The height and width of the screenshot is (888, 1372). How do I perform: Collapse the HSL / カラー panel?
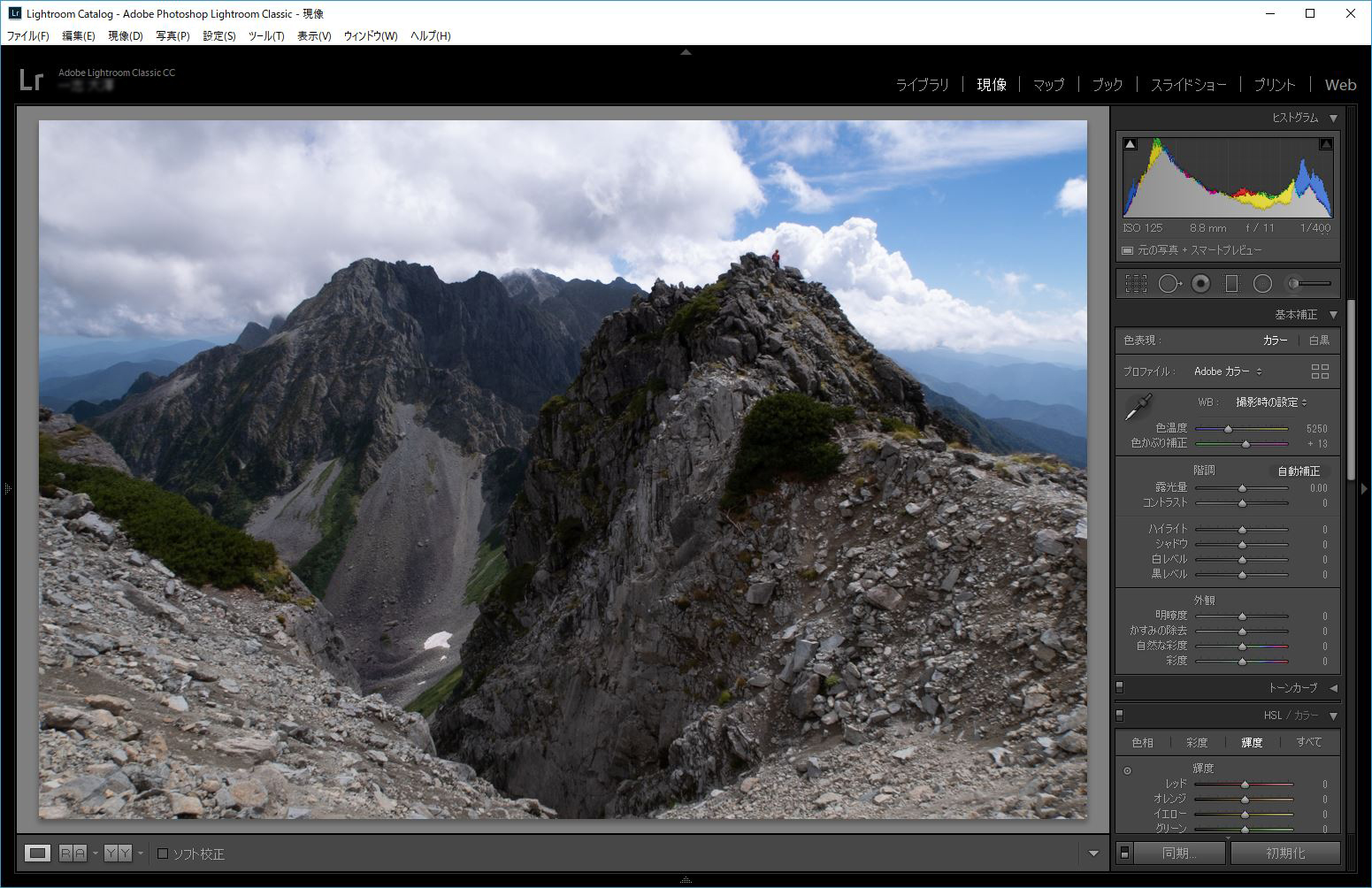(1333, 716)
